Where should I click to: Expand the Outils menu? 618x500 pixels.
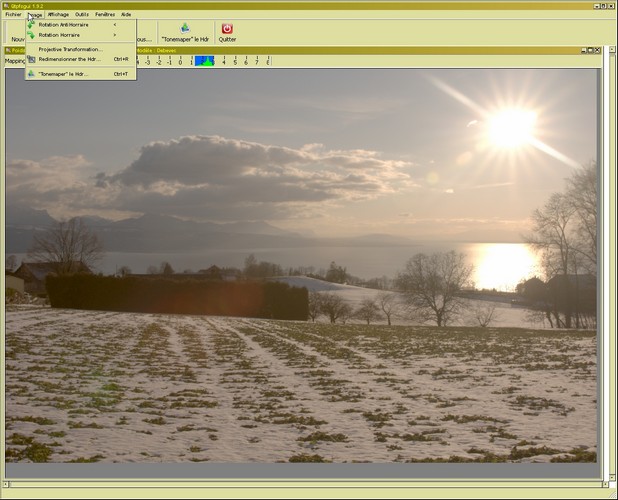82,15
